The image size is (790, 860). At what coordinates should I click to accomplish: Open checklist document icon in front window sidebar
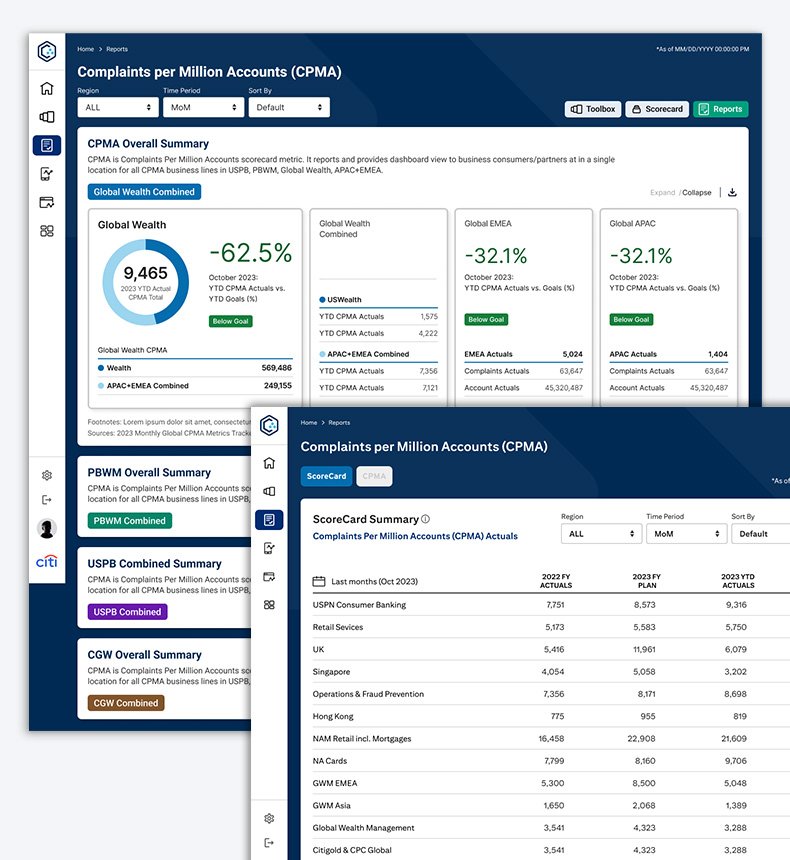[269, 548]
